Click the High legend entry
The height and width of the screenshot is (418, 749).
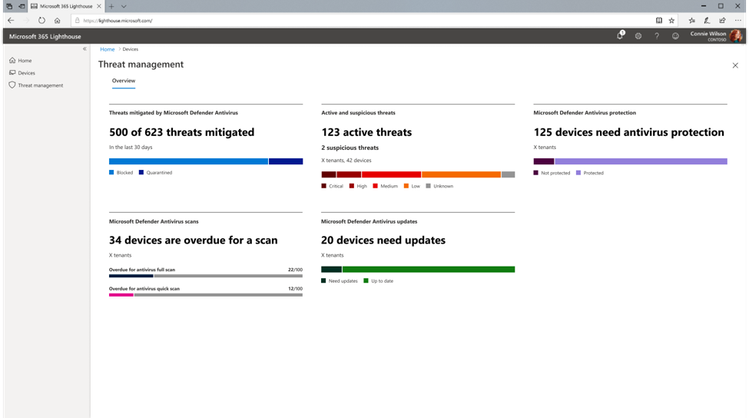click(x=358, y=186)
